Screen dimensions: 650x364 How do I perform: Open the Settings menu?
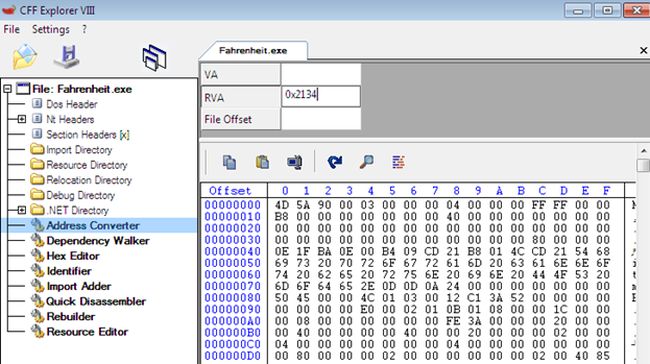(51, 29)
